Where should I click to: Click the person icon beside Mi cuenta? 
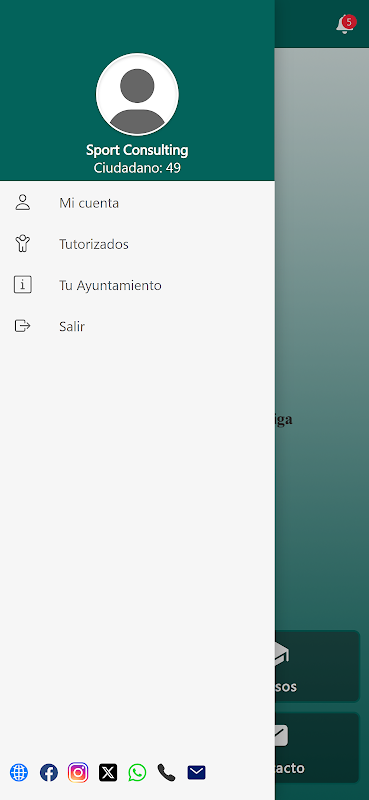coord(22,203)
